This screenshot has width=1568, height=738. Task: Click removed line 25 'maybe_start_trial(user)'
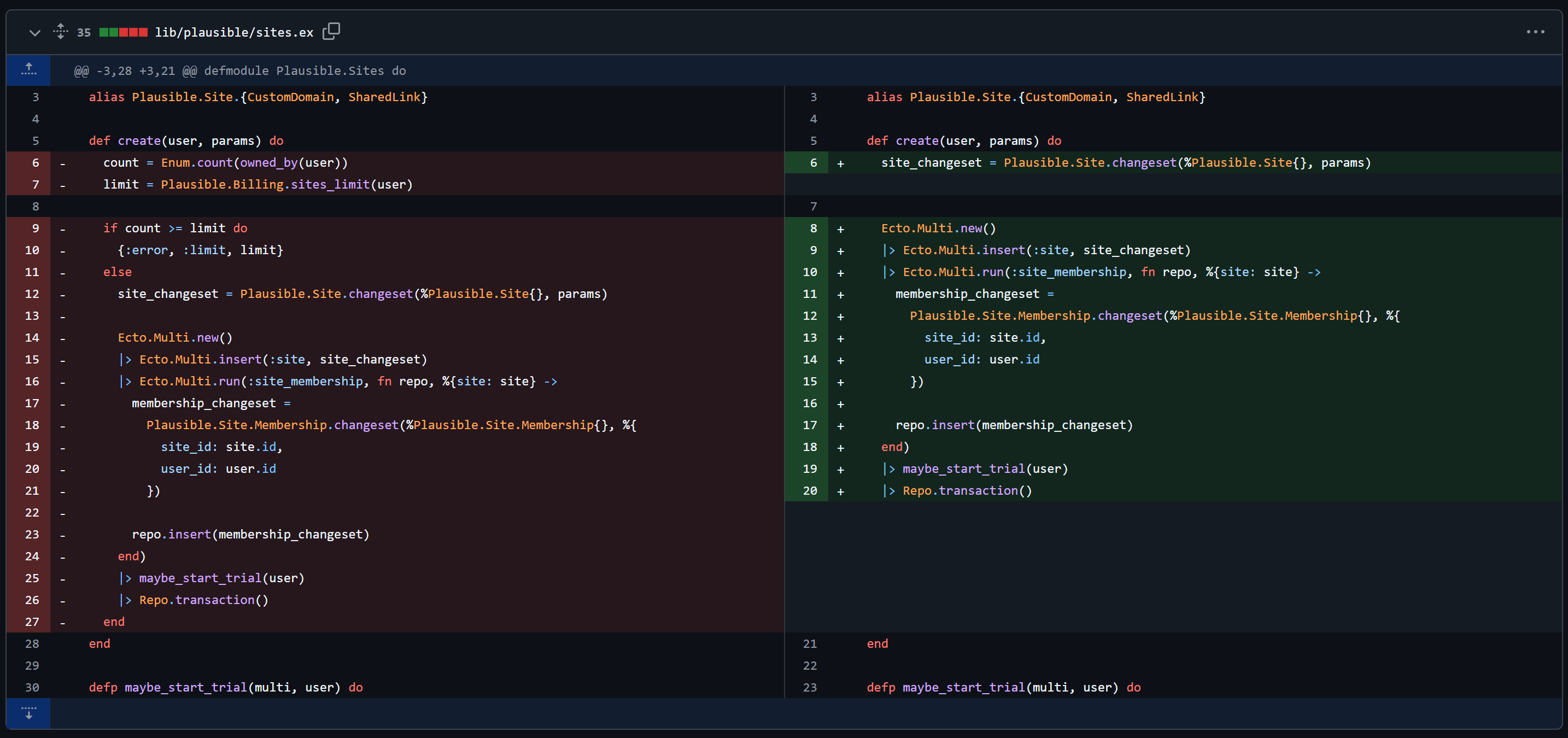click(x=211, y=578)
